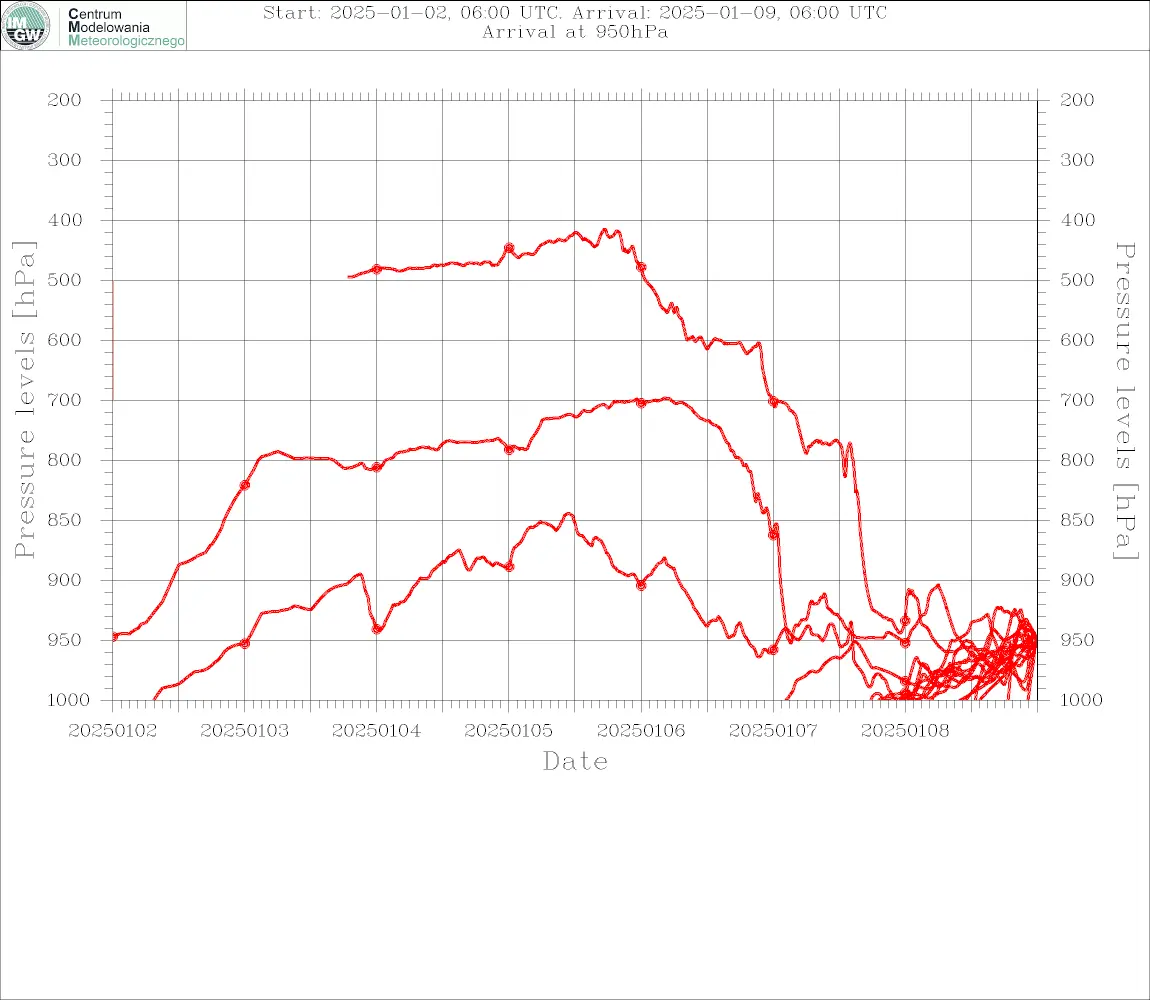
Task: Click the date label 20250103
Action: [244, 731]
